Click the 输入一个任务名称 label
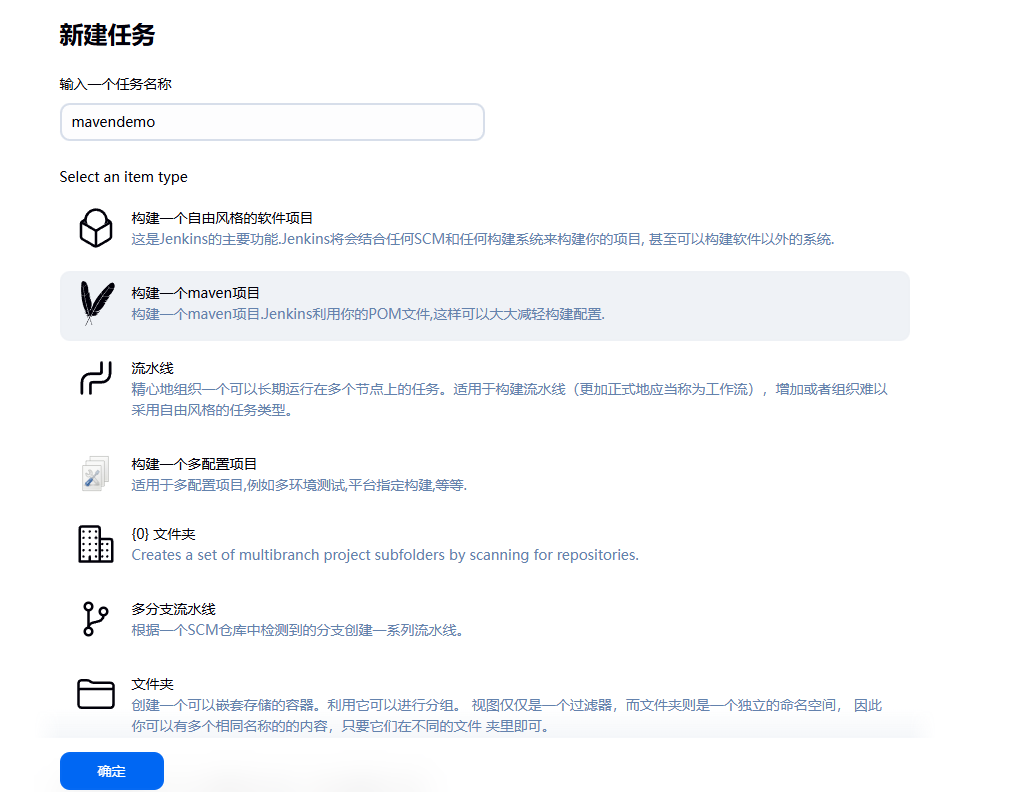Image resolution: width=1034 pixels, height=792 pixels. (115, 84)
